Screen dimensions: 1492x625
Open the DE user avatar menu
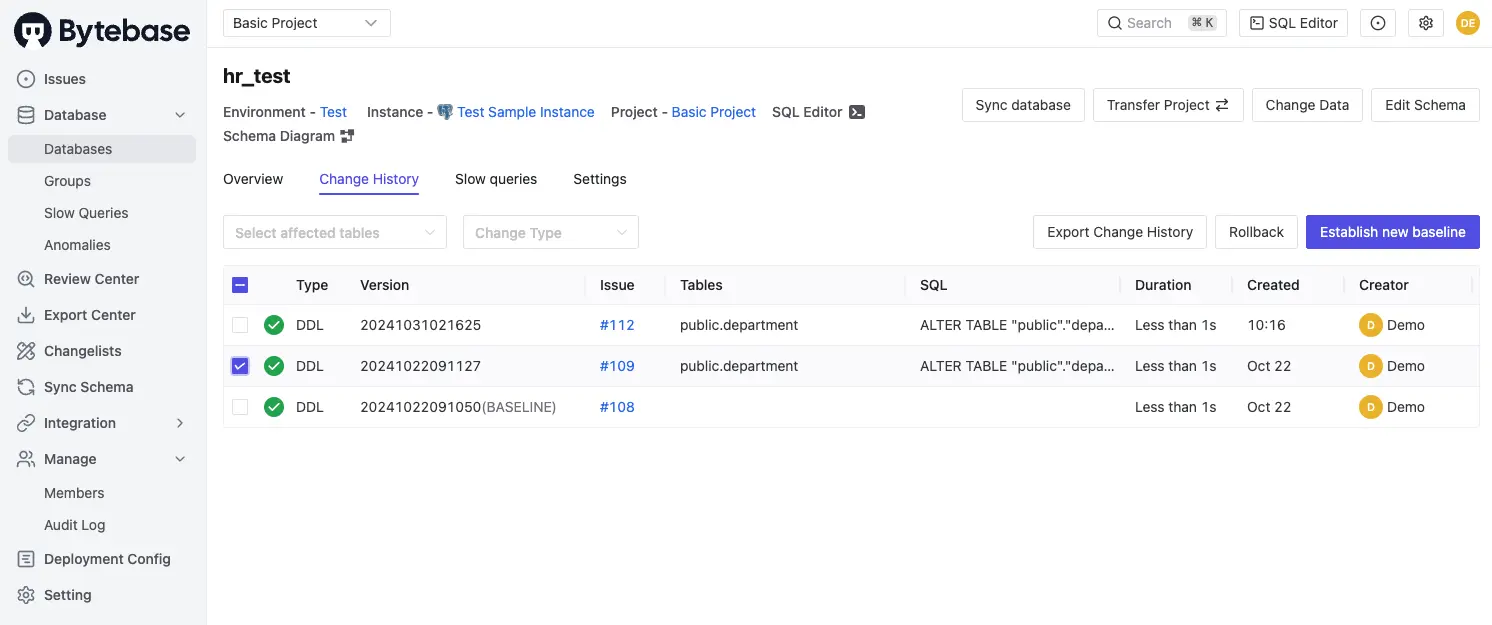pos(1467,23)
